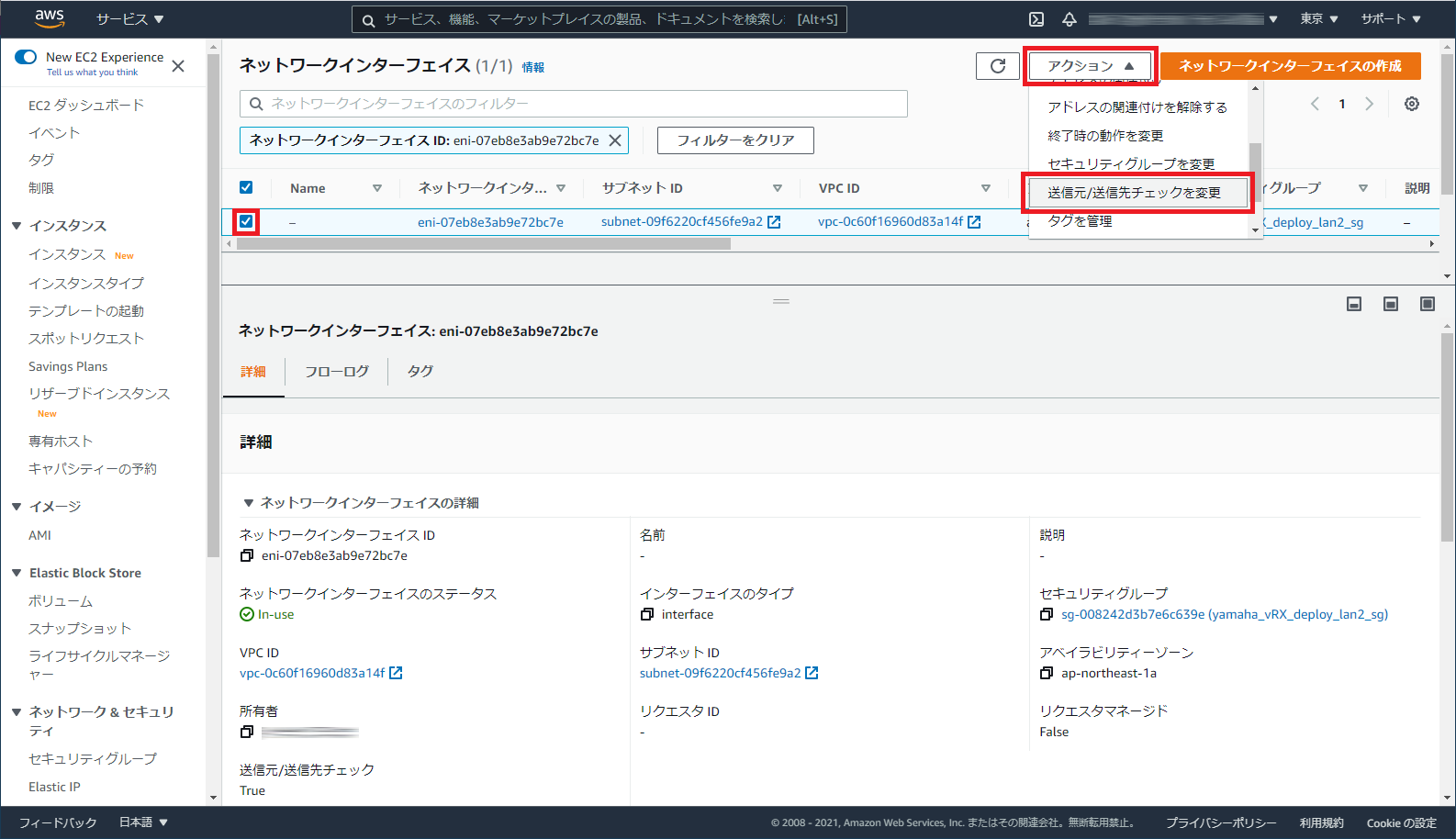Open the サポート support dropdown
The height and width of the screenshot is (839, 1456).
click(x=1391, y=19)
